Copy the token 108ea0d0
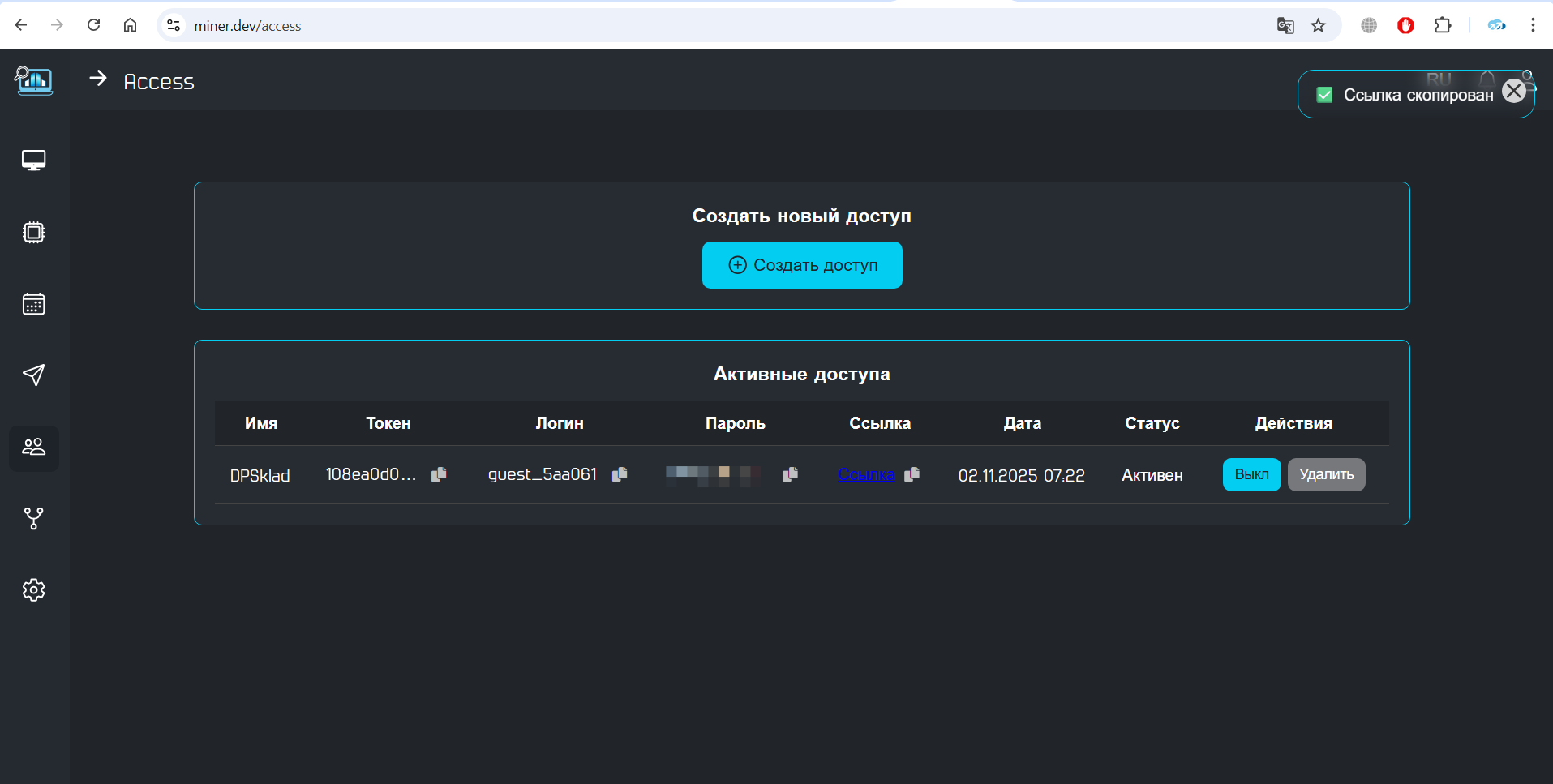Viewport: 1553px width, 784px height. 439,474
